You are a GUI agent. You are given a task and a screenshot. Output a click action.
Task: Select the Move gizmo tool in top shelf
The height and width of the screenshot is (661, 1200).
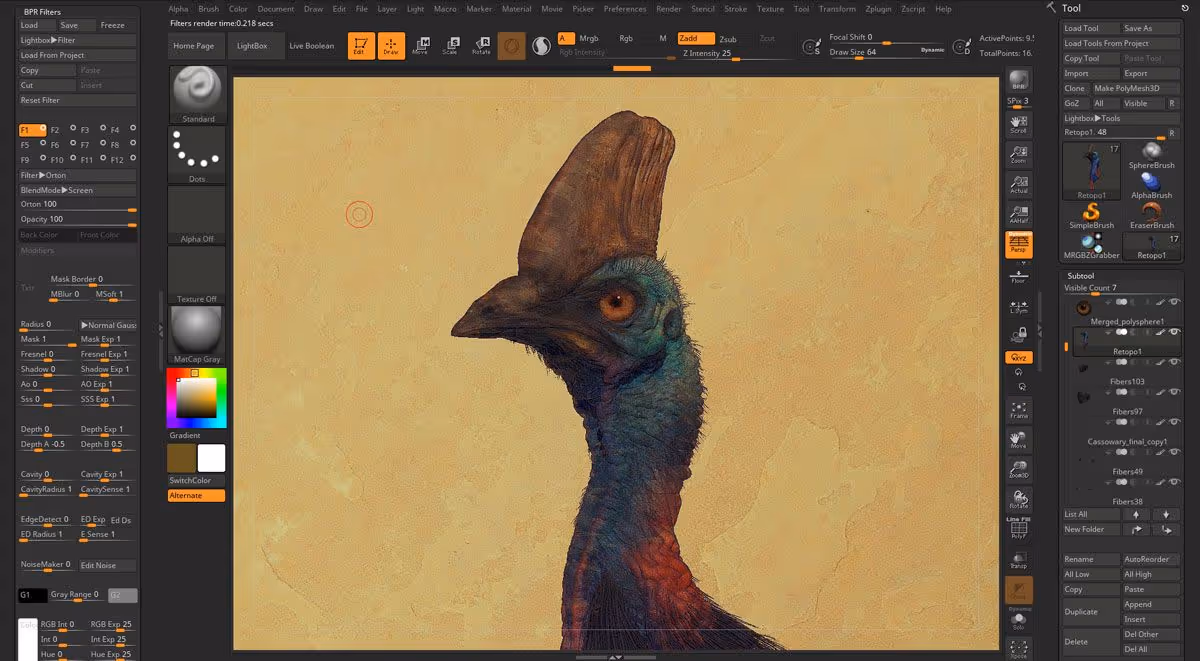tap(421, 46)
